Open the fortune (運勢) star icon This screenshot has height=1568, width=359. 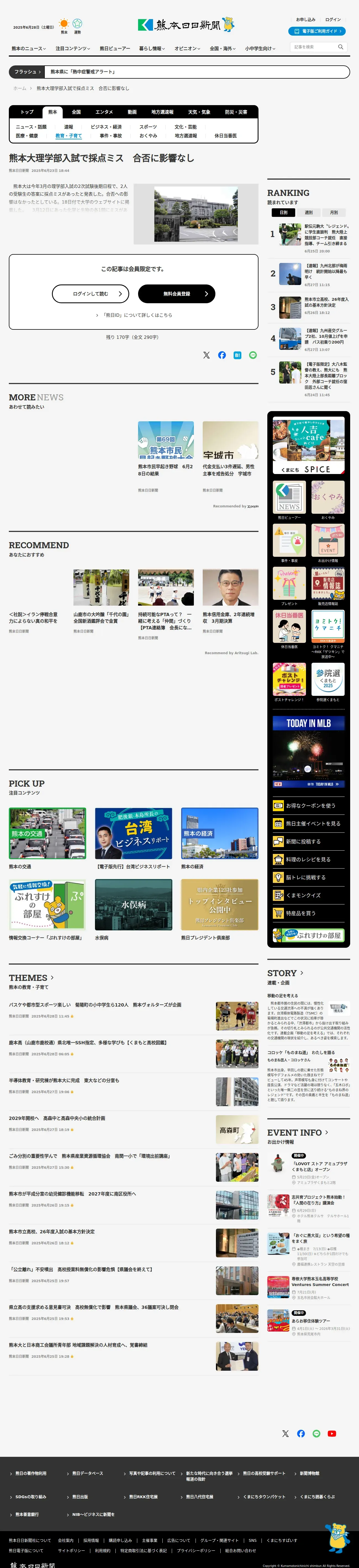point(77,24)
